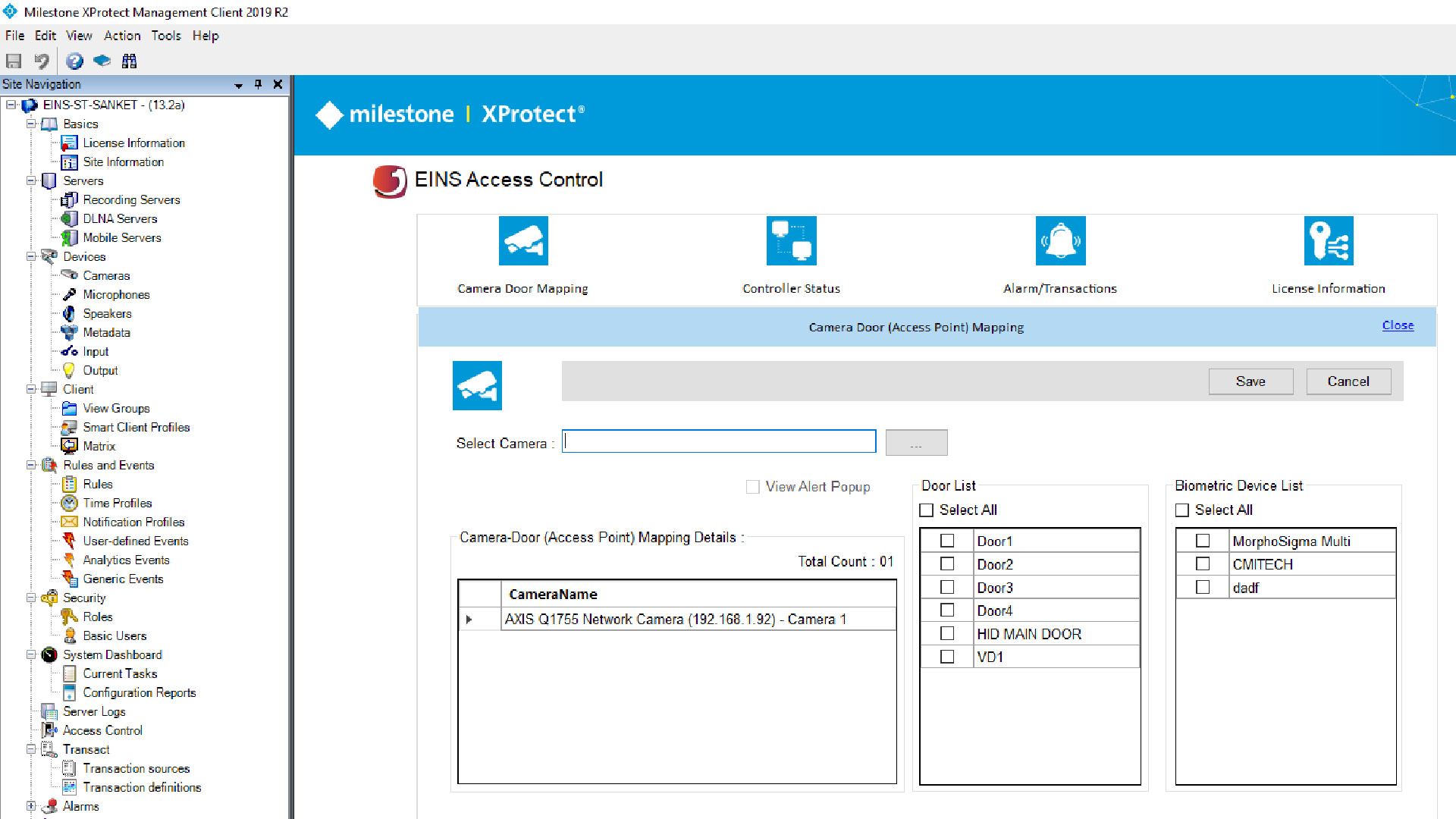The height and width of the screenshot is (819, 1456).
Task: Click the Undo icon in toolbar
Action: pos(42,61)
